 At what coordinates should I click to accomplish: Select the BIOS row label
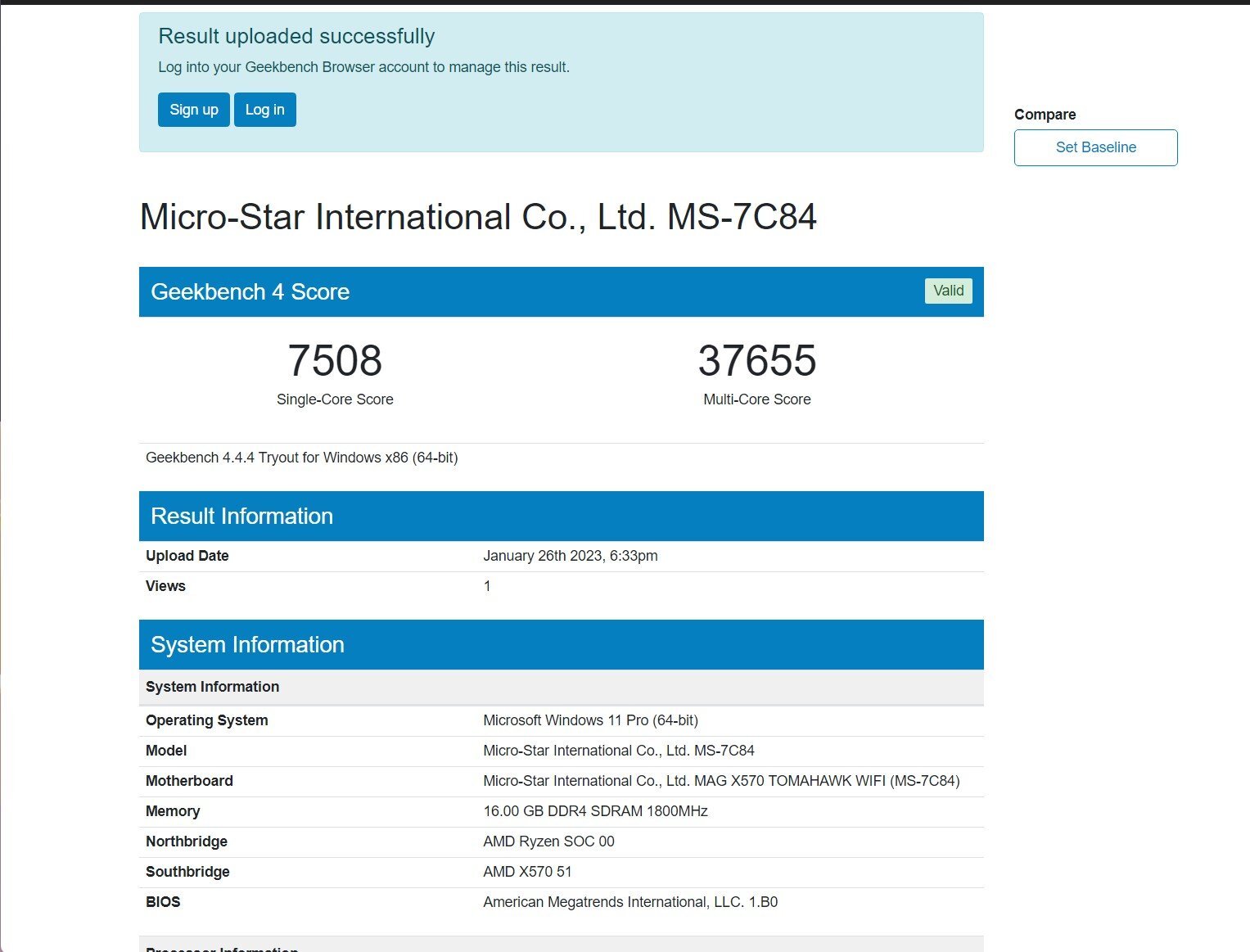pyautogui.click(x=163, y=902)
